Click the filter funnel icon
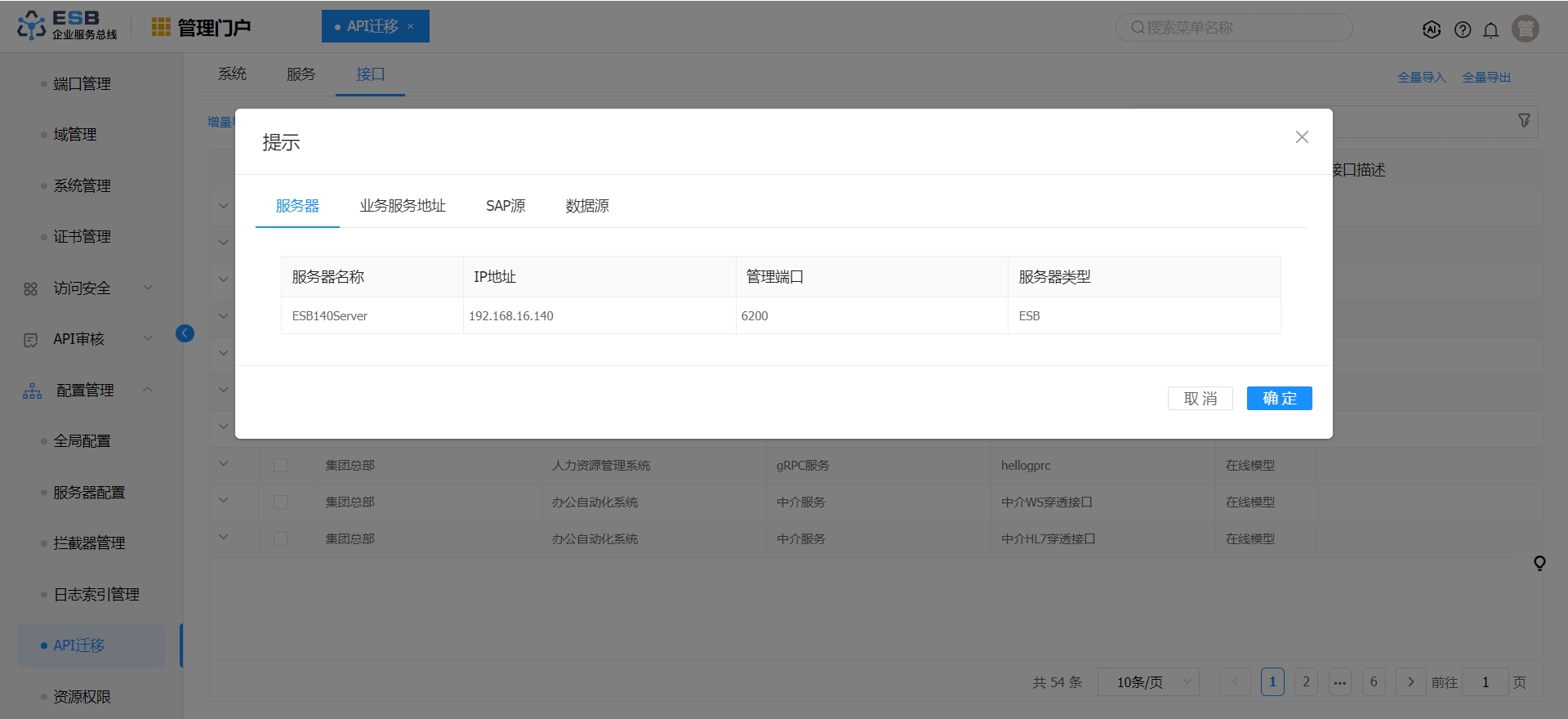 (x=1524, y=121)
